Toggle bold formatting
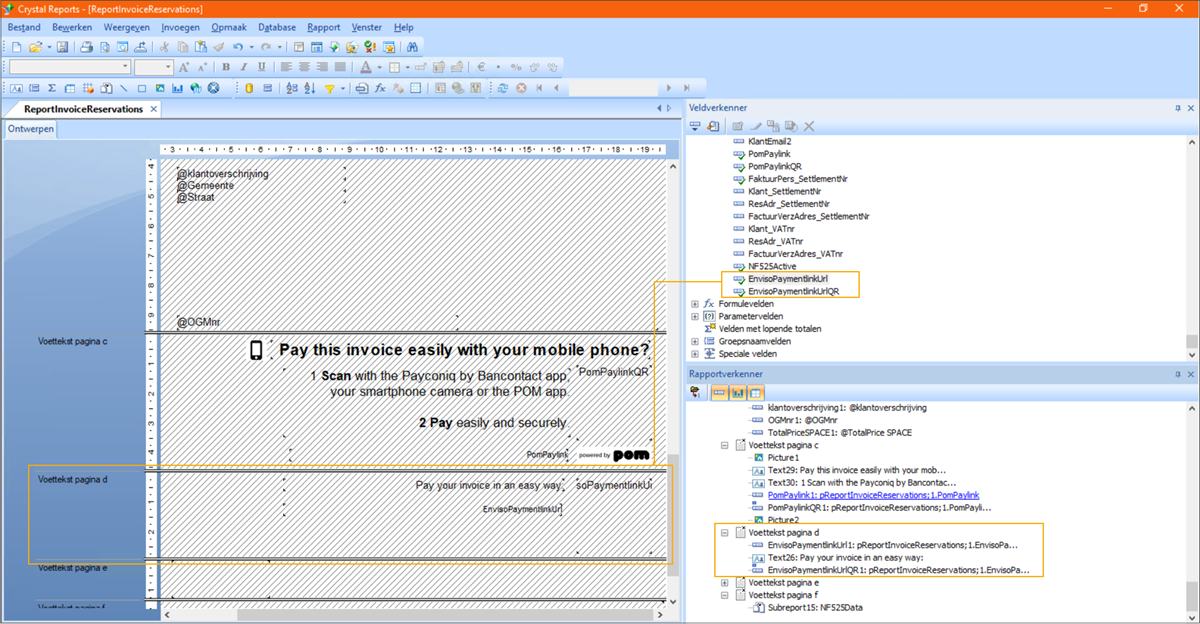 click(226, 67)
